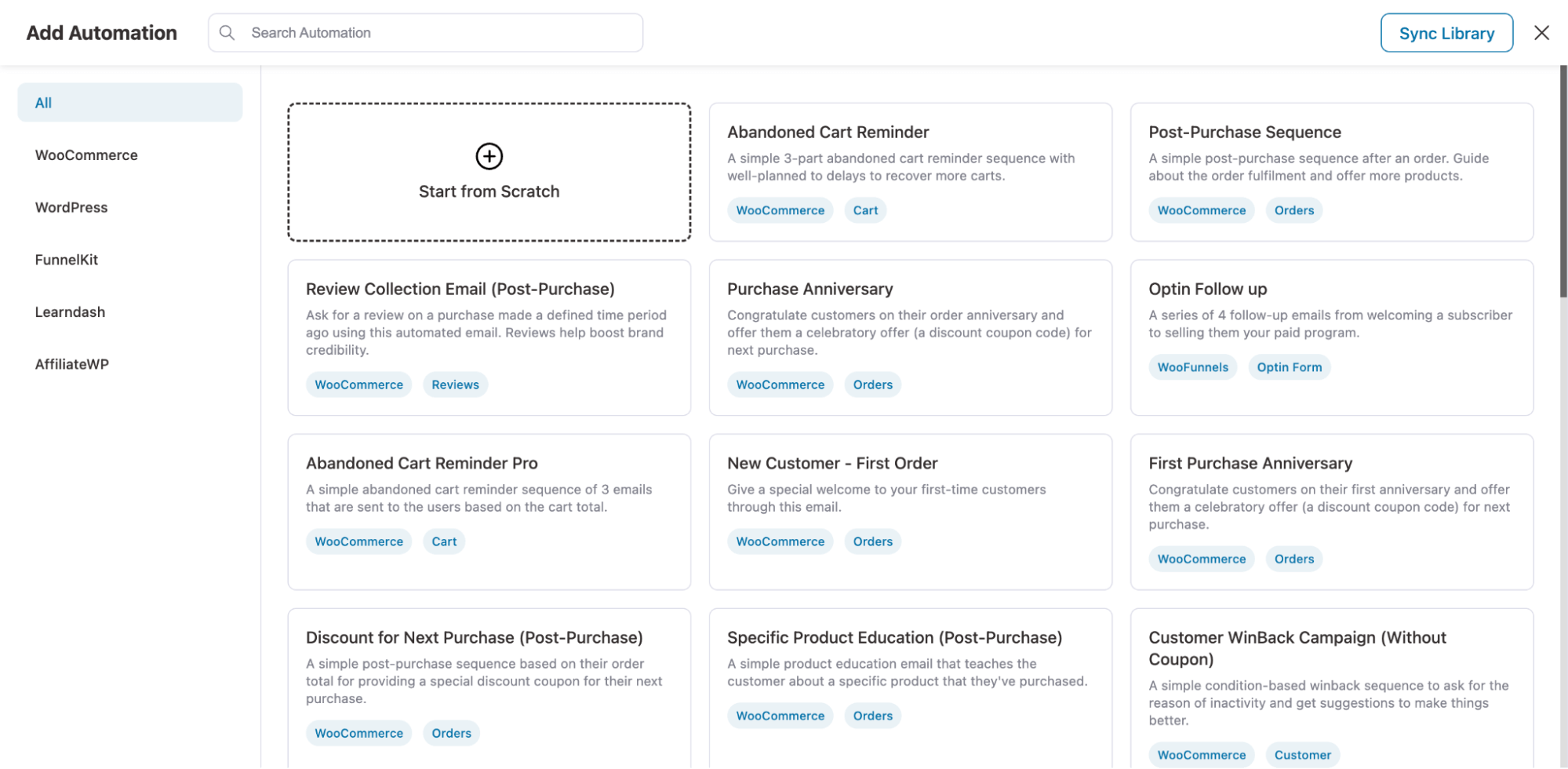Click the plus icon in Start from Scratch
Screen dimensions: 1568x769
click(x=489, y=156)
